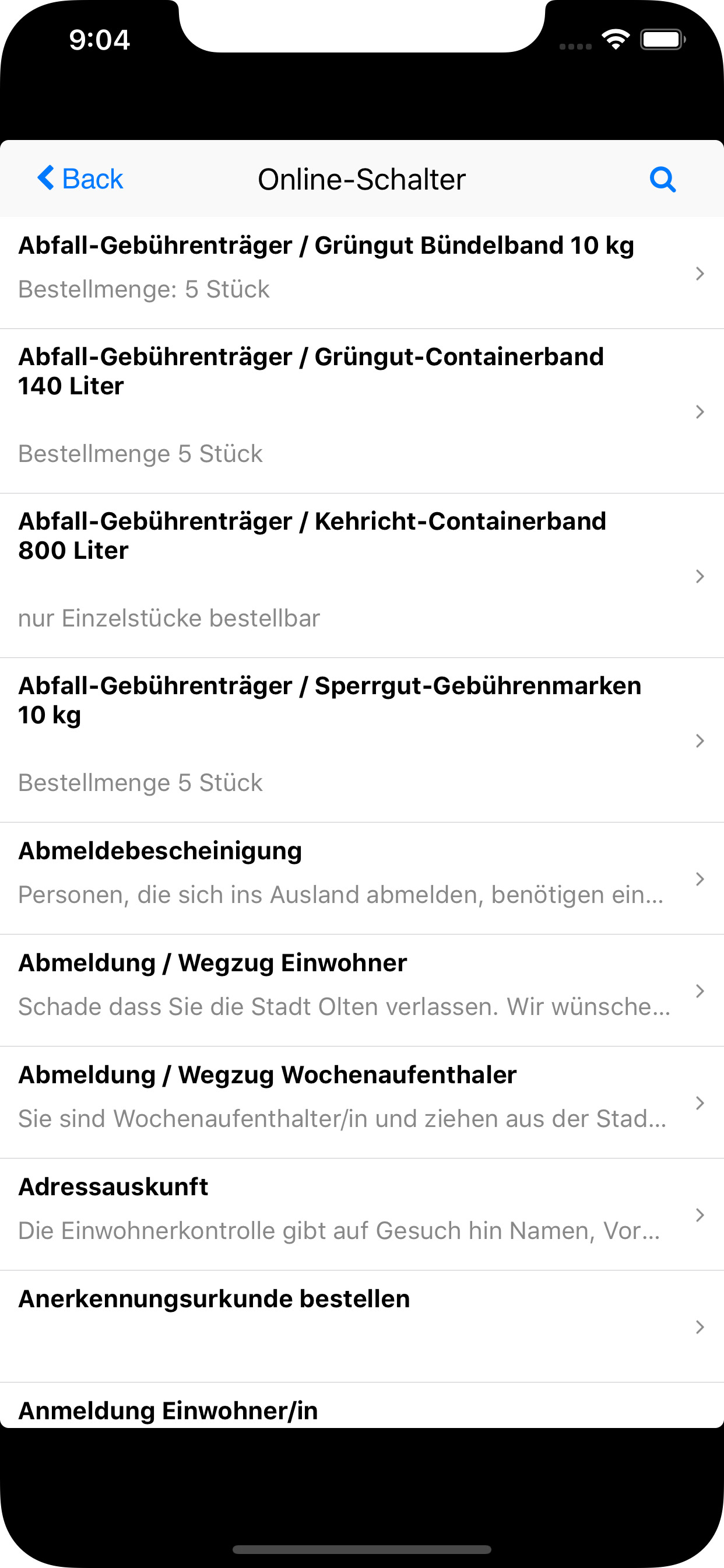Image resolution: width=724 pixels, height=1568 pixels.
Task: Expand chevron beside Abmeldebescheinigung
Action: (700, 879)
